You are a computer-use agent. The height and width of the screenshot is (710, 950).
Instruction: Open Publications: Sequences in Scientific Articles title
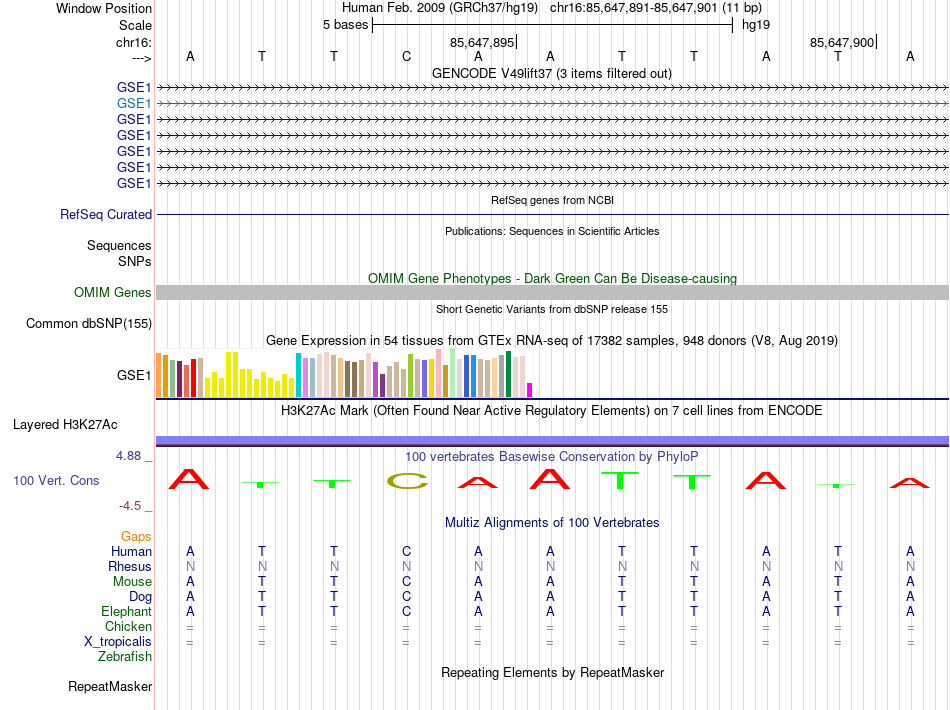pyautogui.click(x=552, y=231)
